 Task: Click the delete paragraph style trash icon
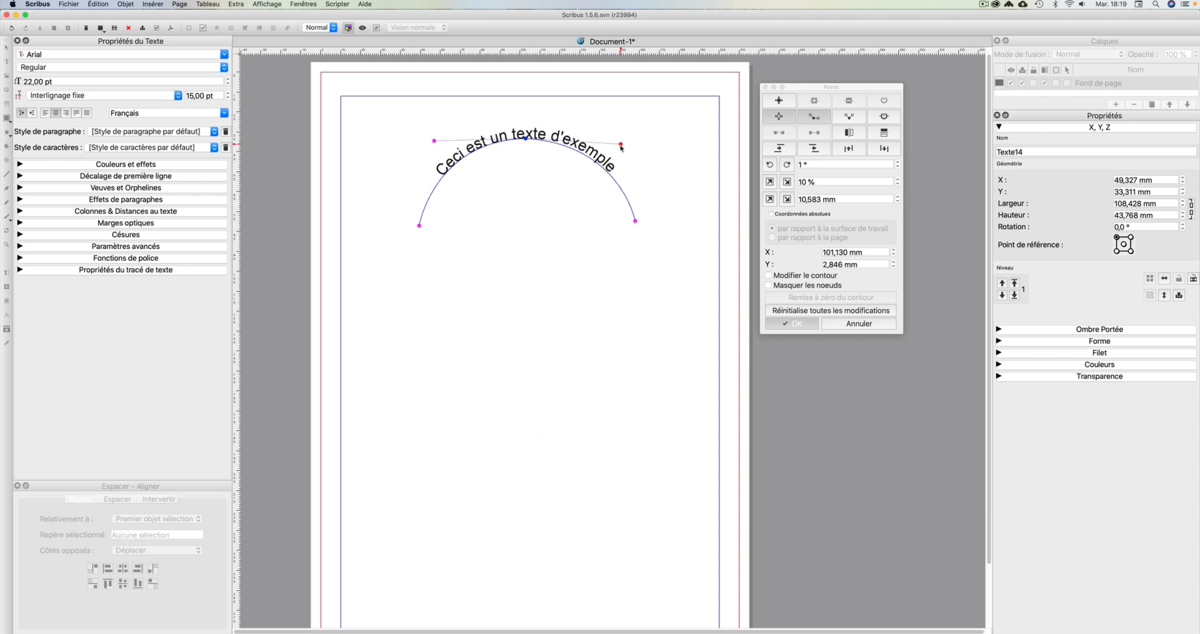click(225, 132)
